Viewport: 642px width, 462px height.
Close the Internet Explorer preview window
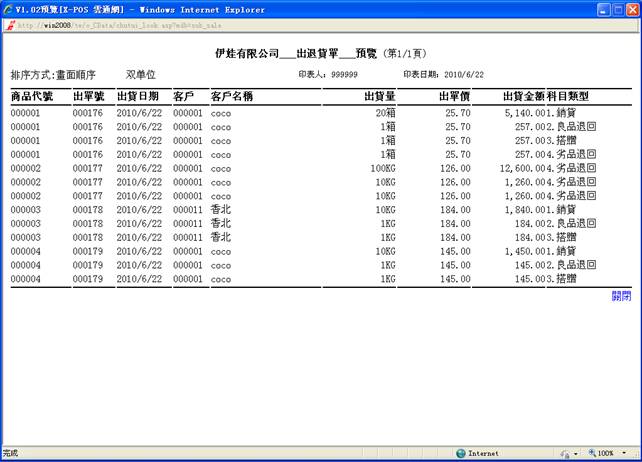[x=625, y=10]
